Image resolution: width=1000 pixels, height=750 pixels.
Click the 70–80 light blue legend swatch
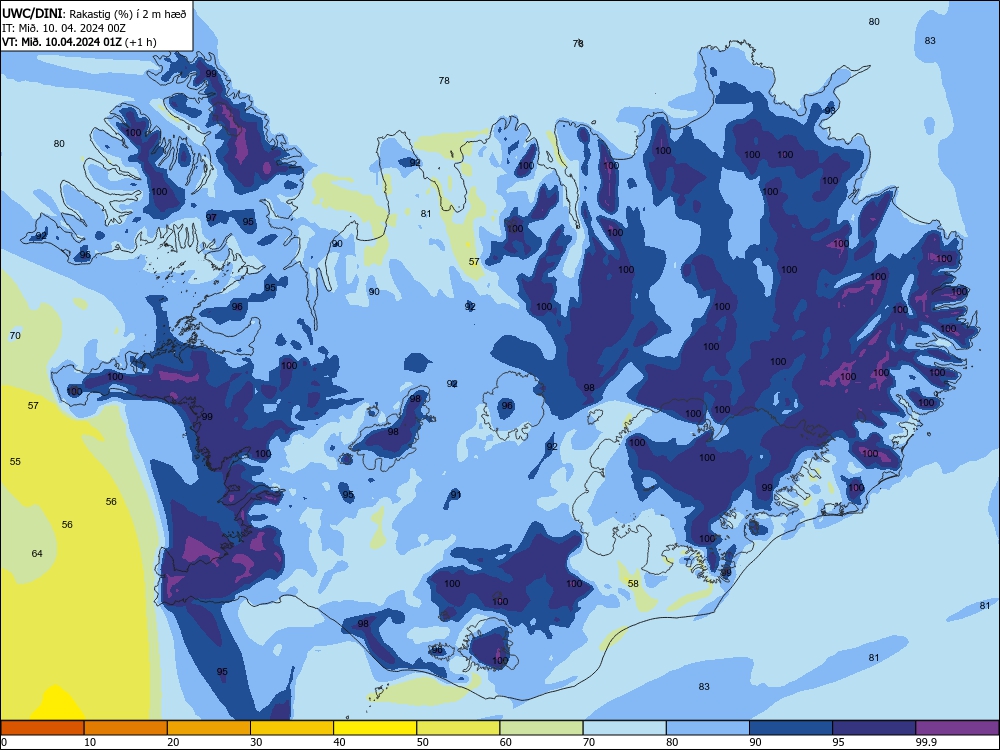tap(624, 728)
